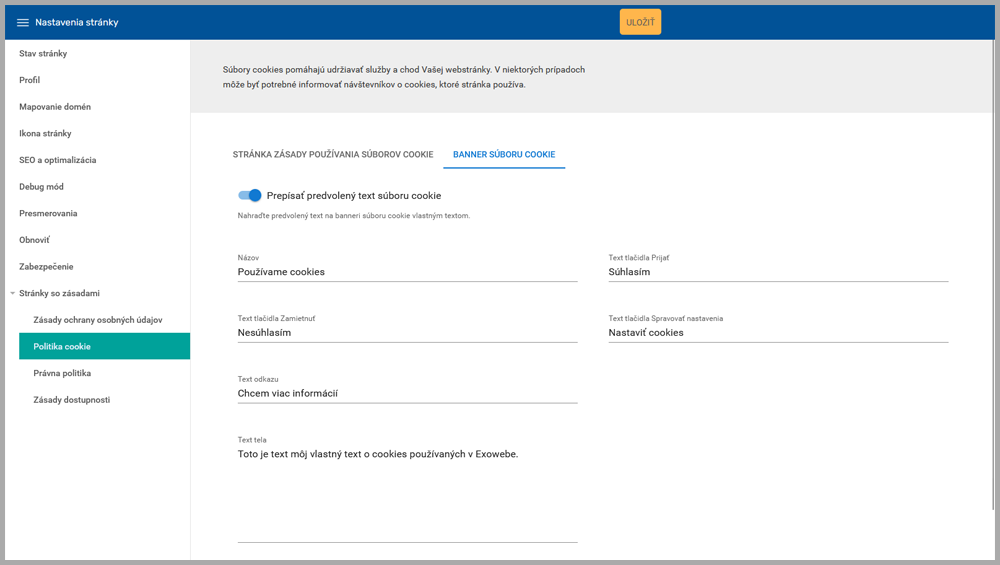Click the Text tlačidla Zamietnuť field
The width and height of the screenshot is (1000, 565).
tap(407, 333)
